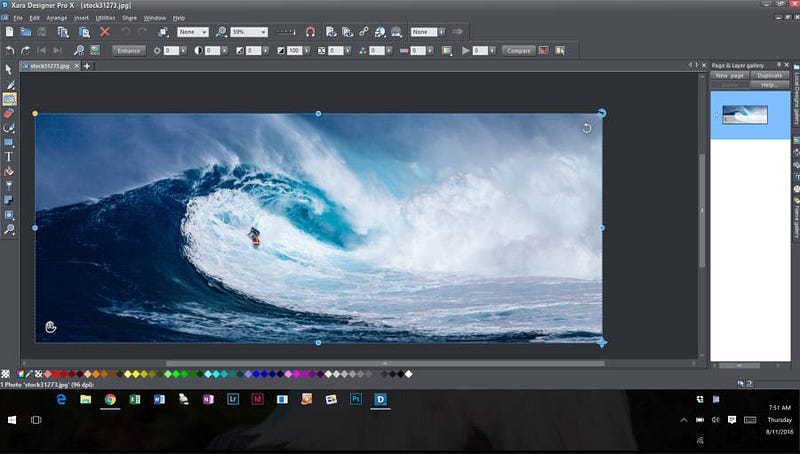Click the circular rotate handle on photo

coord(587,128)
